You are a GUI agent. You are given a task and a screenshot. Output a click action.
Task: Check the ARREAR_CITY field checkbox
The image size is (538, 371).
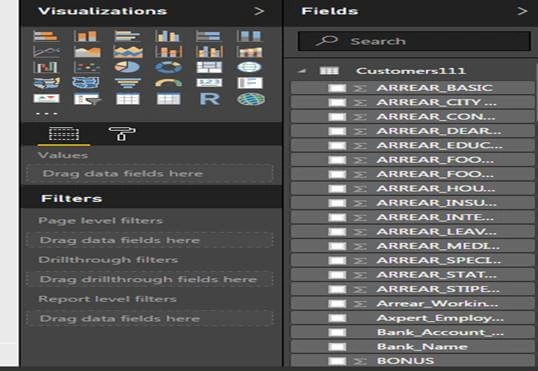(337, 103)
